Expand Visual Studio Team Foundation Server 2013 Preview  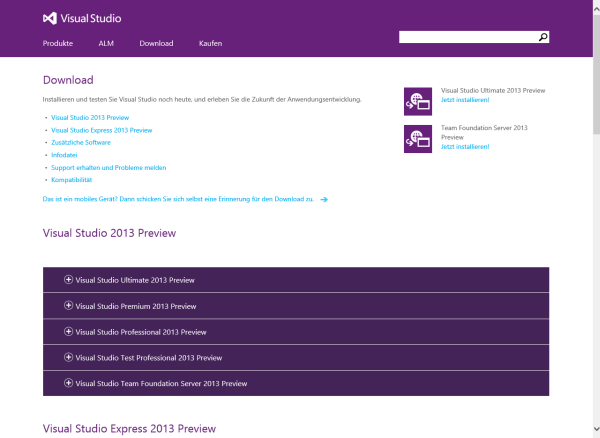(296, 383)
